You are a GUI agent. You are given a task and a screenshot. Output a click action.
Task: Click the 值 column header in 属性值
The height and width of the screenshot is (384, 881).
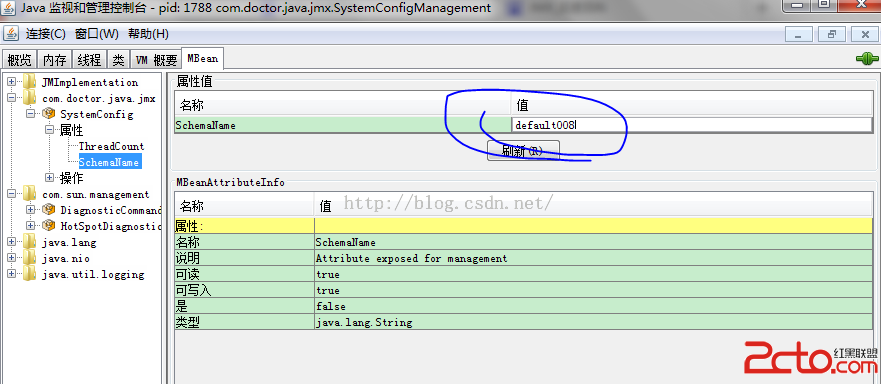[692, 105]
